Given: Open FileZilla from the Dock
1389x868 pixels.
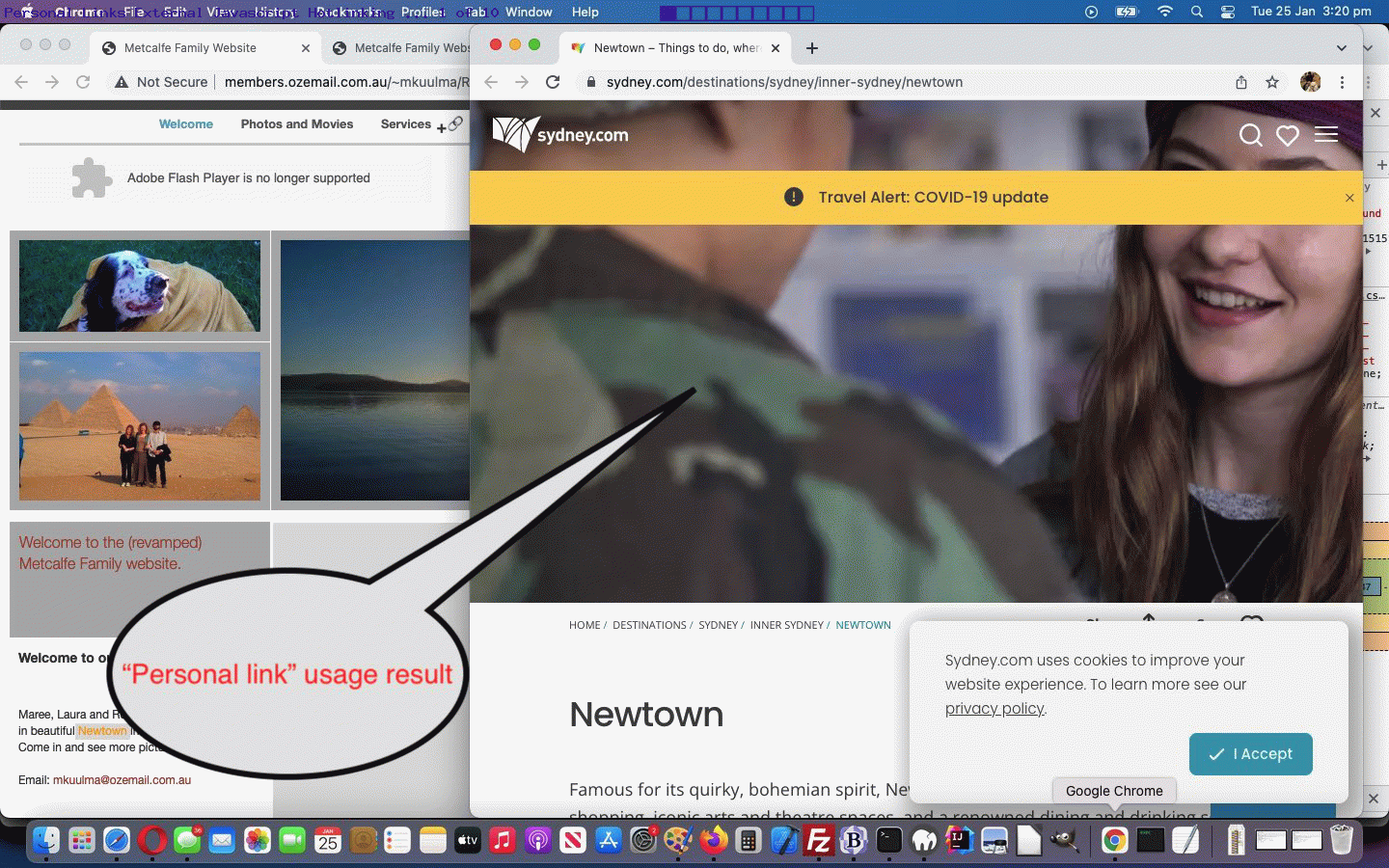Looking at the screenshot, I should [819, 841].
